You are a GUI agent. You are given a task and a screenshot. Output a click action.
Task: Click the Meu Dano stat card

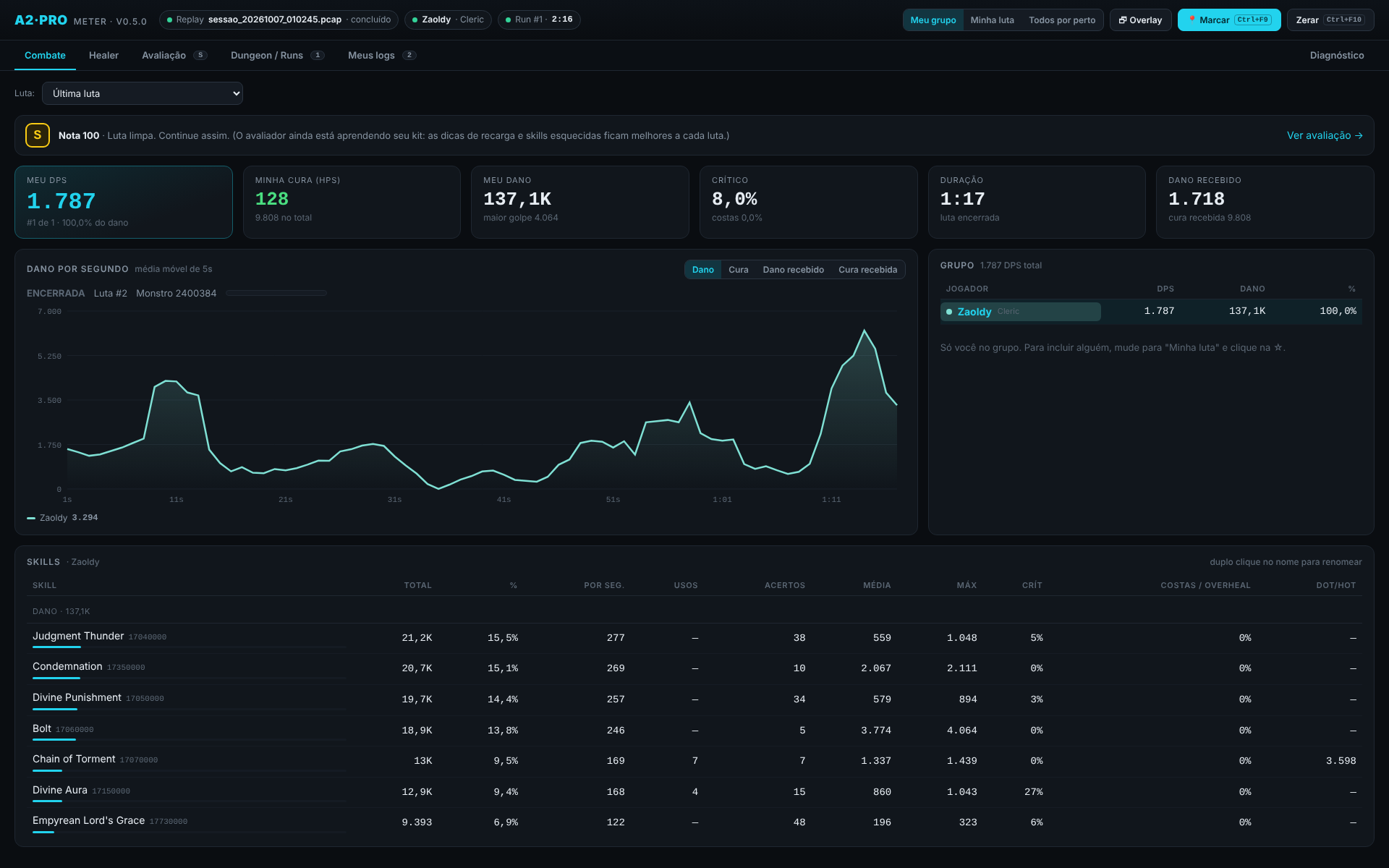click(x=580, y=202)
